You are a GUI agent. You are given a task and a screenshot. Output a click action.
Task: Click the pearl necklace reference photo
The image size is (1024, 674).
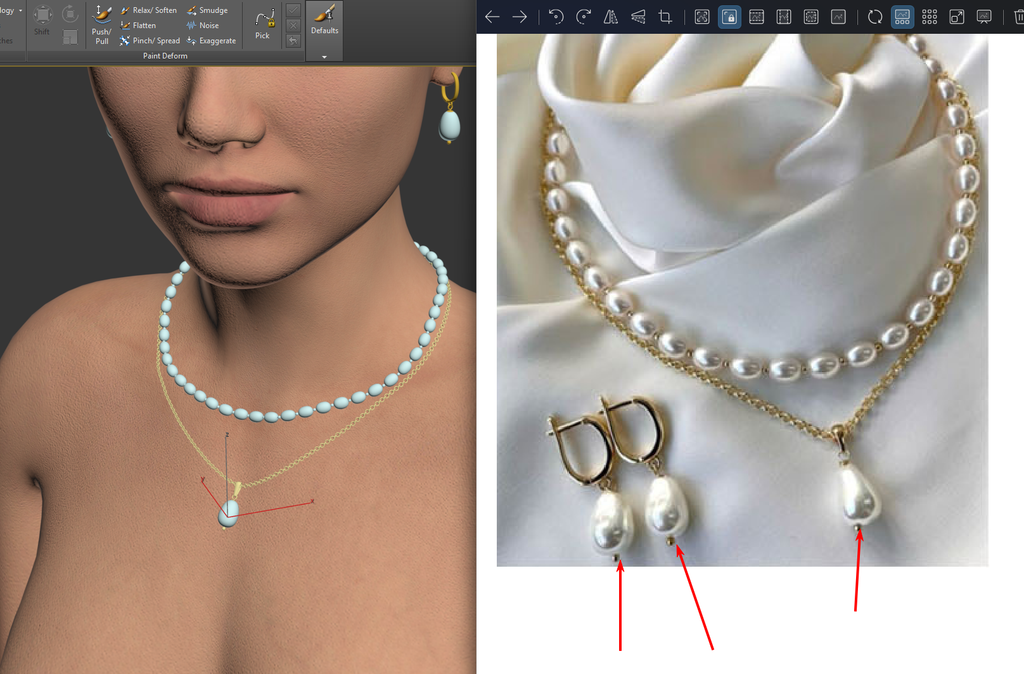point(742,300)
